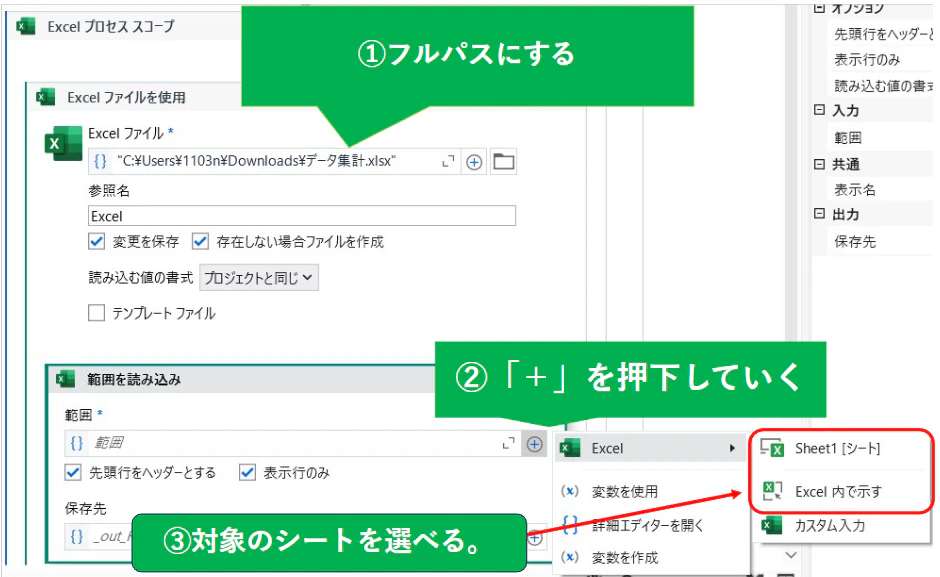Toggle 表示行のみ checkbox
The image size is (940, 577).
tap(248, 472)
